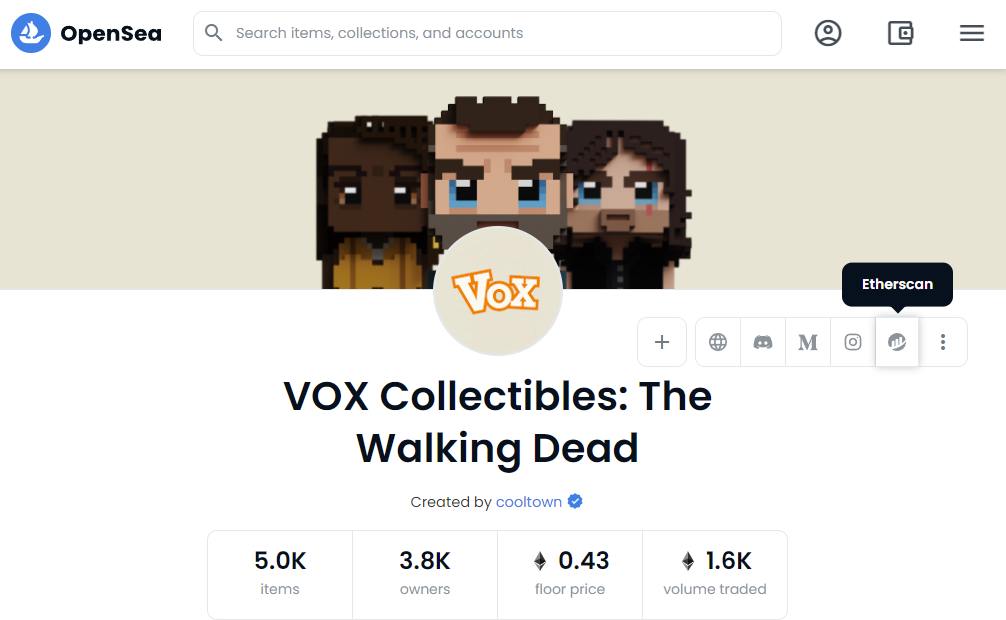Screen dimensions: 1006x620
Task: Click the search magnifier icon
Action: [x=214, y=33]
